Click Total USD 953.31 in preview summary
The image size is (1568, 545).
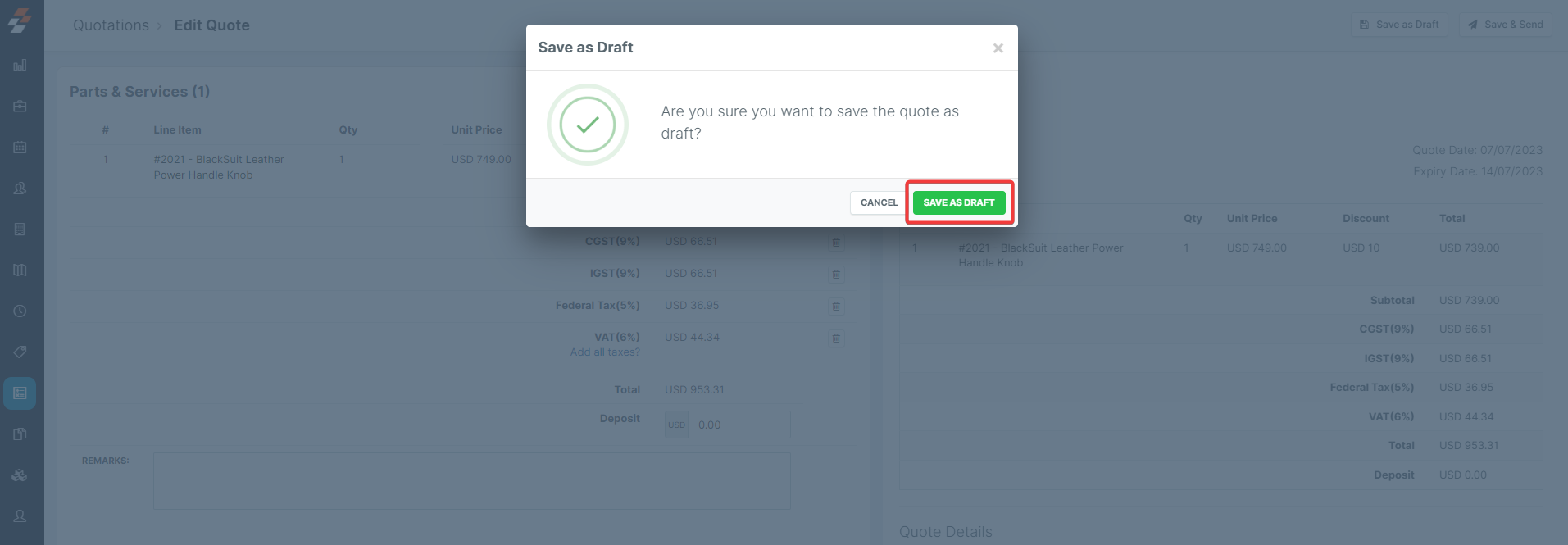(1469, 446)
